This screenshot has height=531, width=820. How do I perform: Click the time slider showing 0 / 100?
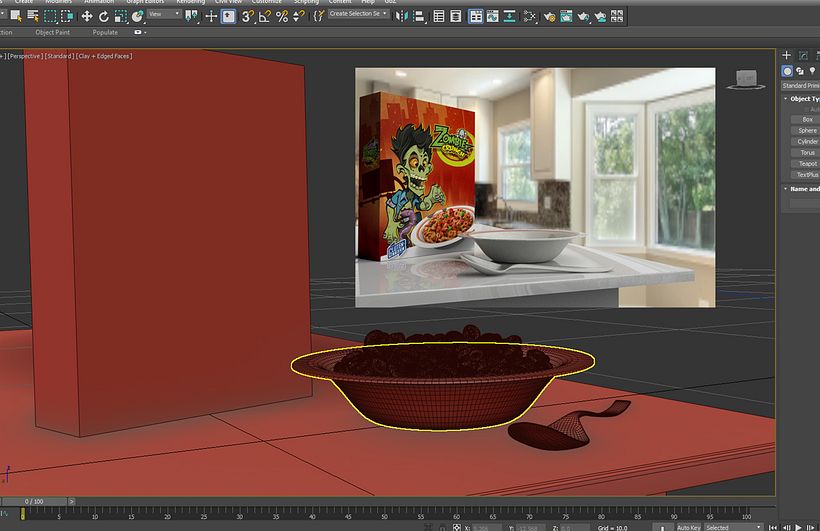click(36, 501)
